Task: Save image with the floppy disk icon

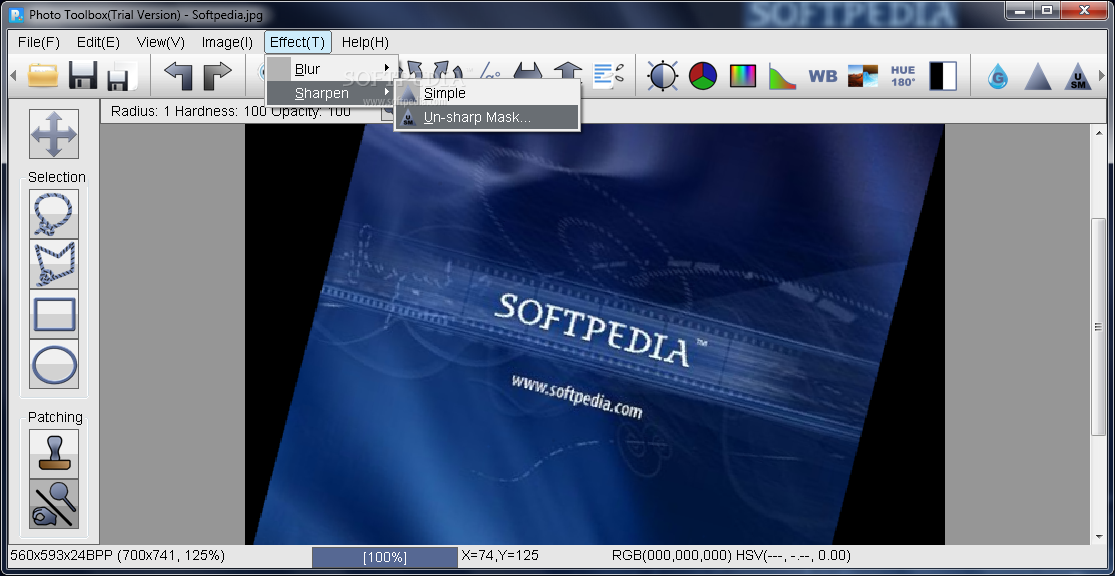Action: pyautogui.click(x=82, y=75)
